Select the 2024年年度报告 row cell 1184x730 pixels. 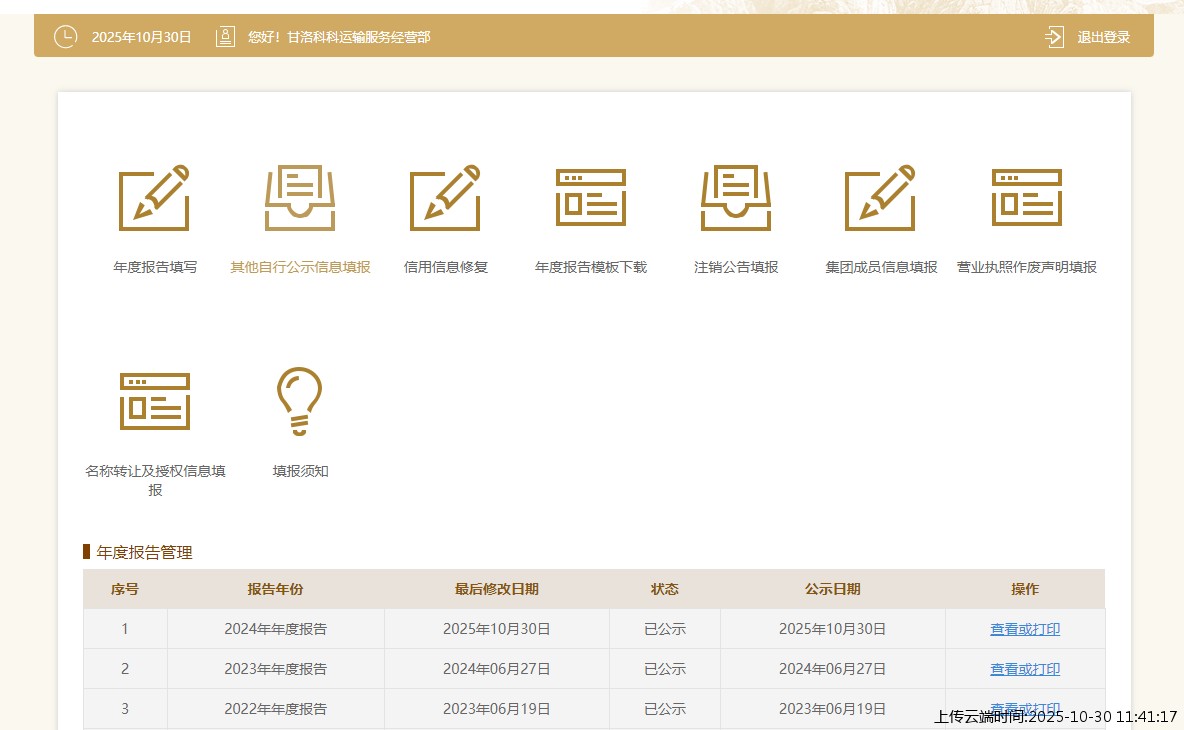pos(275,629)
